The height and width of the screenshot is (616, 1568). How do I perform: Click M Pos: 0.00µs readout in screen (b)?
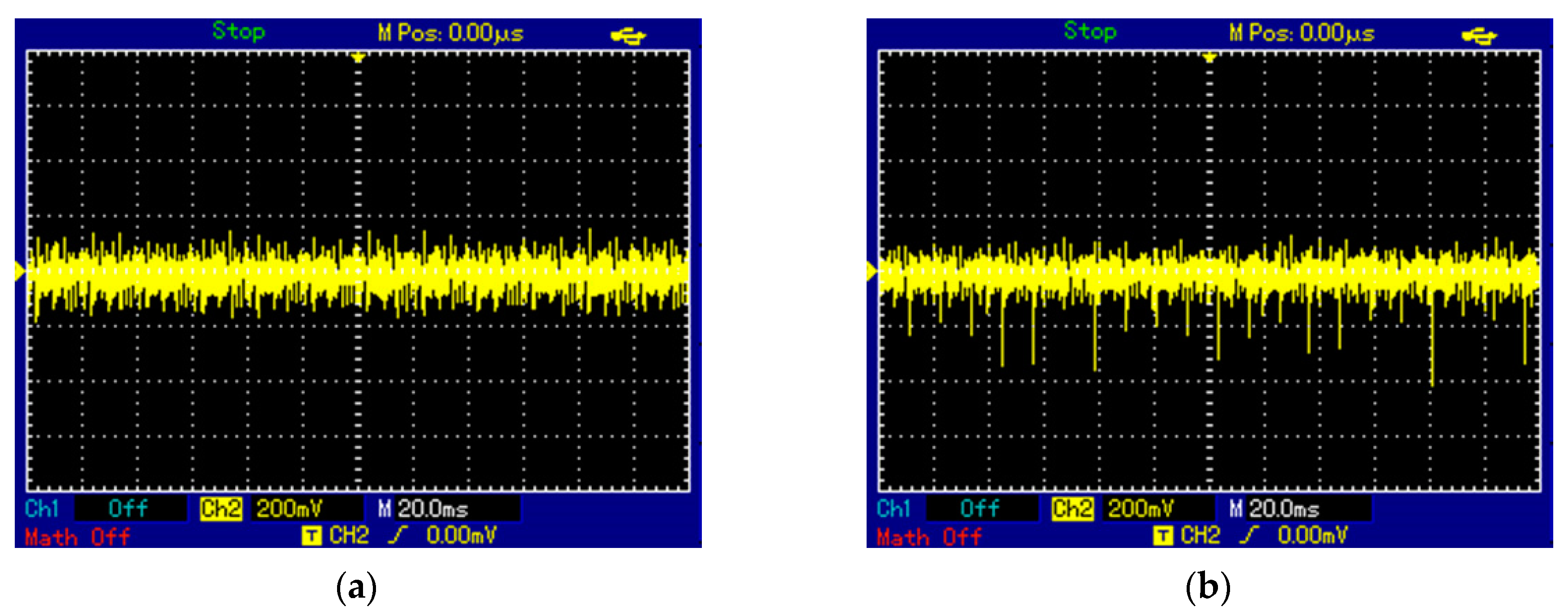(x=1302, y=33)
